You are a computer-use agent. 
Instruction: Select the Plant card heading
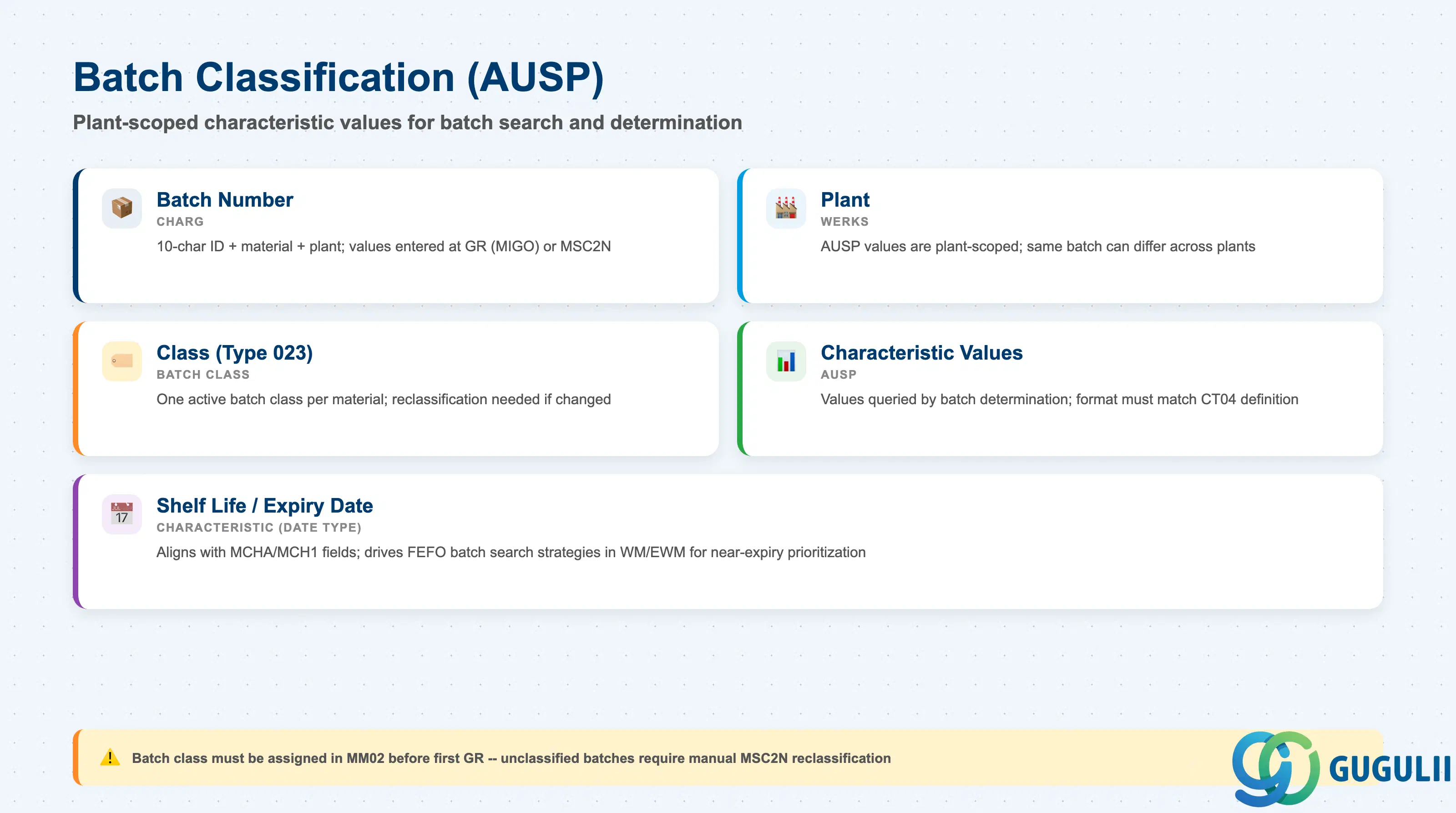click(844, 199)
